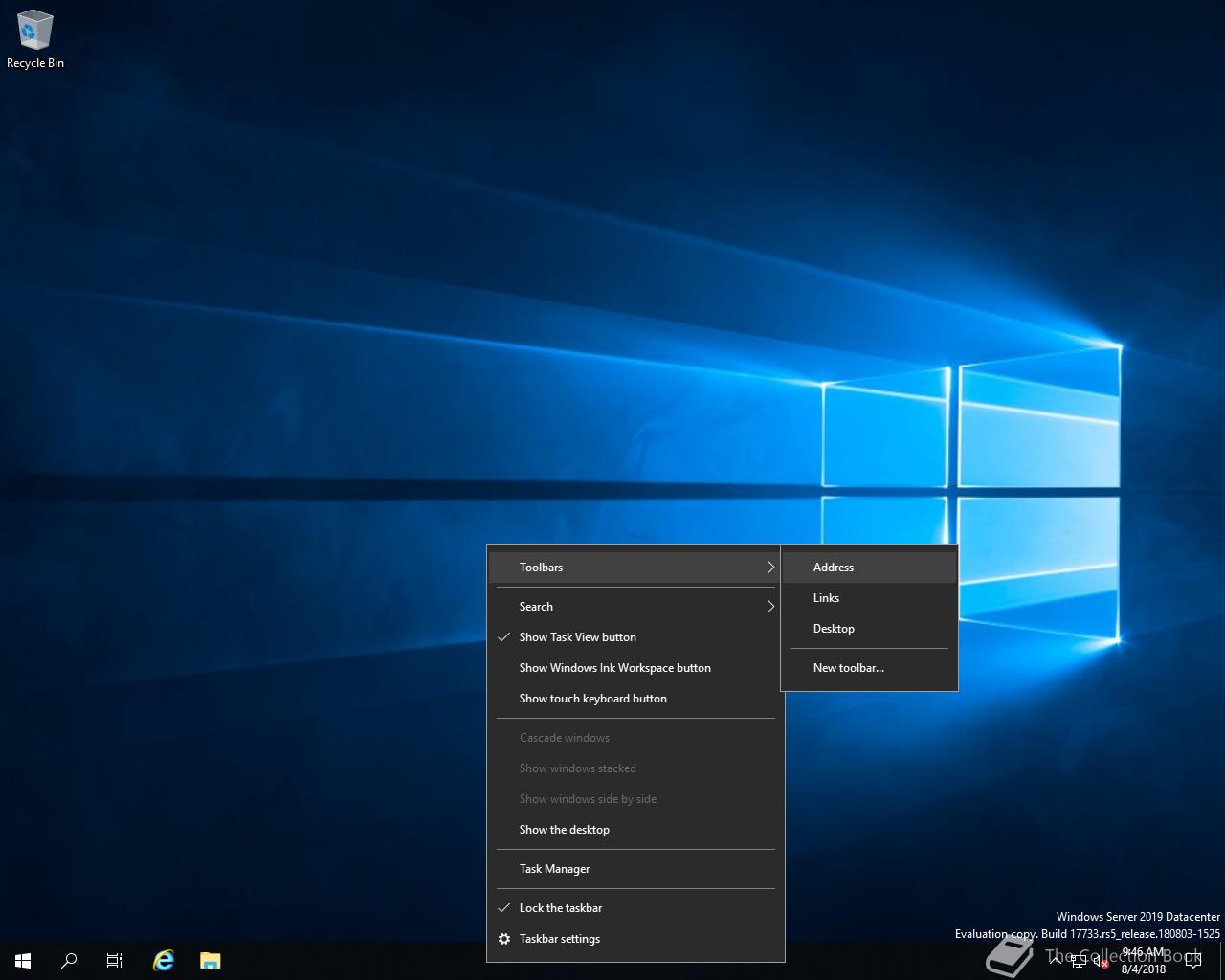Click the greyed Cascade windows entry
This screenshot has width=1225, height=980.
pyautogui.click(x=635, y=738)
